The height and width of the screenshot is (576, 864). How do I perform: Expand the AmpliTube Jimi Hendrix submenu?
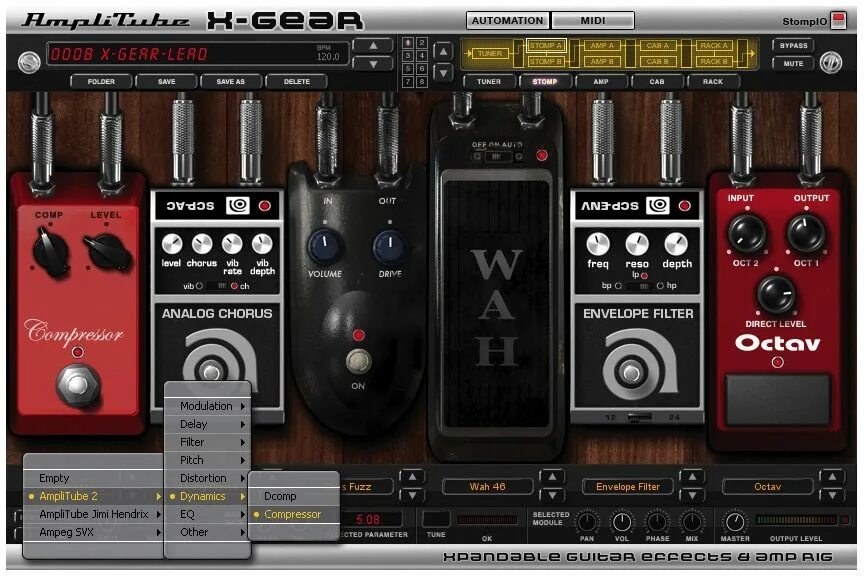94,514
